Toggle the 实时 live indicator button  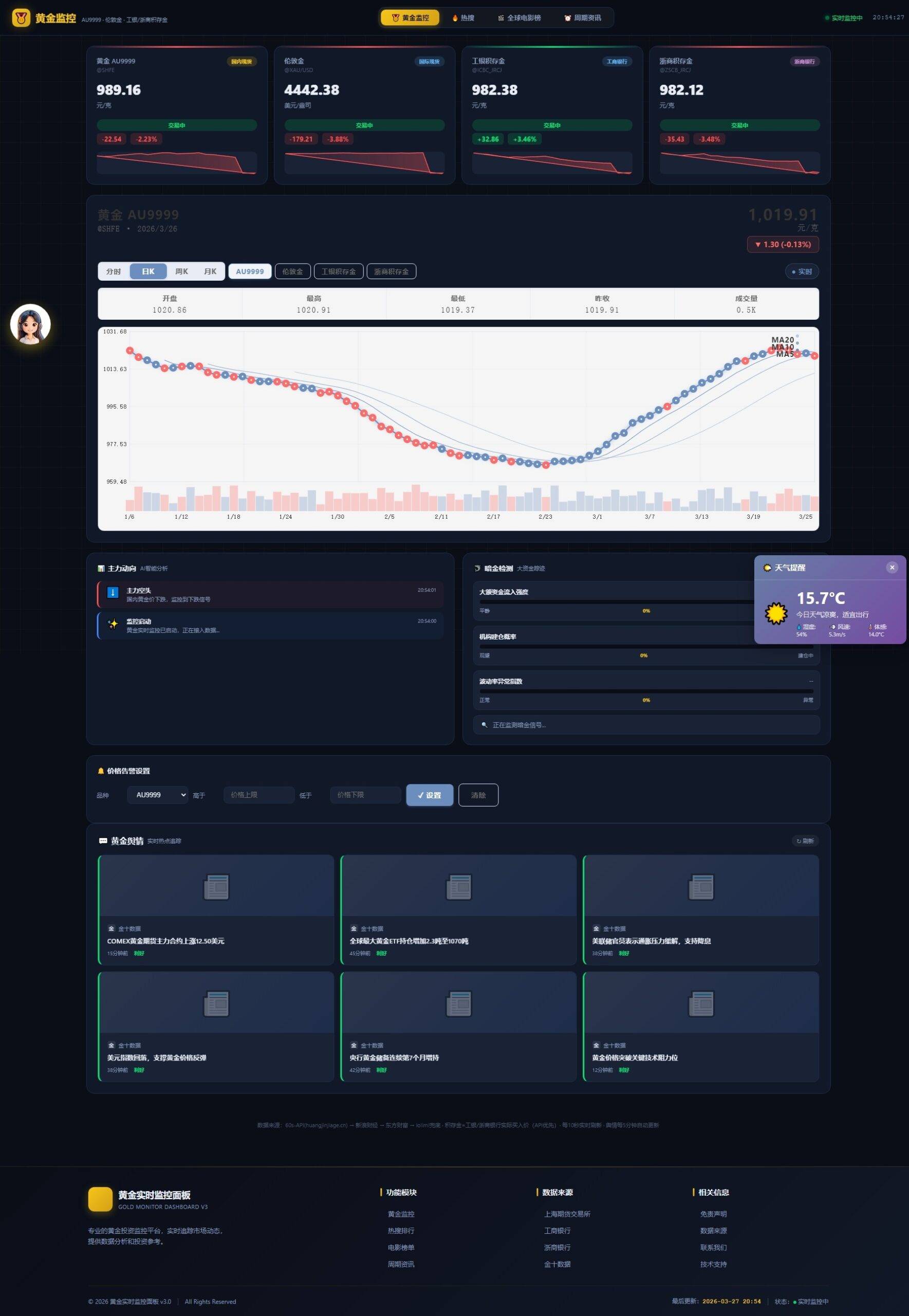[802, 272]
